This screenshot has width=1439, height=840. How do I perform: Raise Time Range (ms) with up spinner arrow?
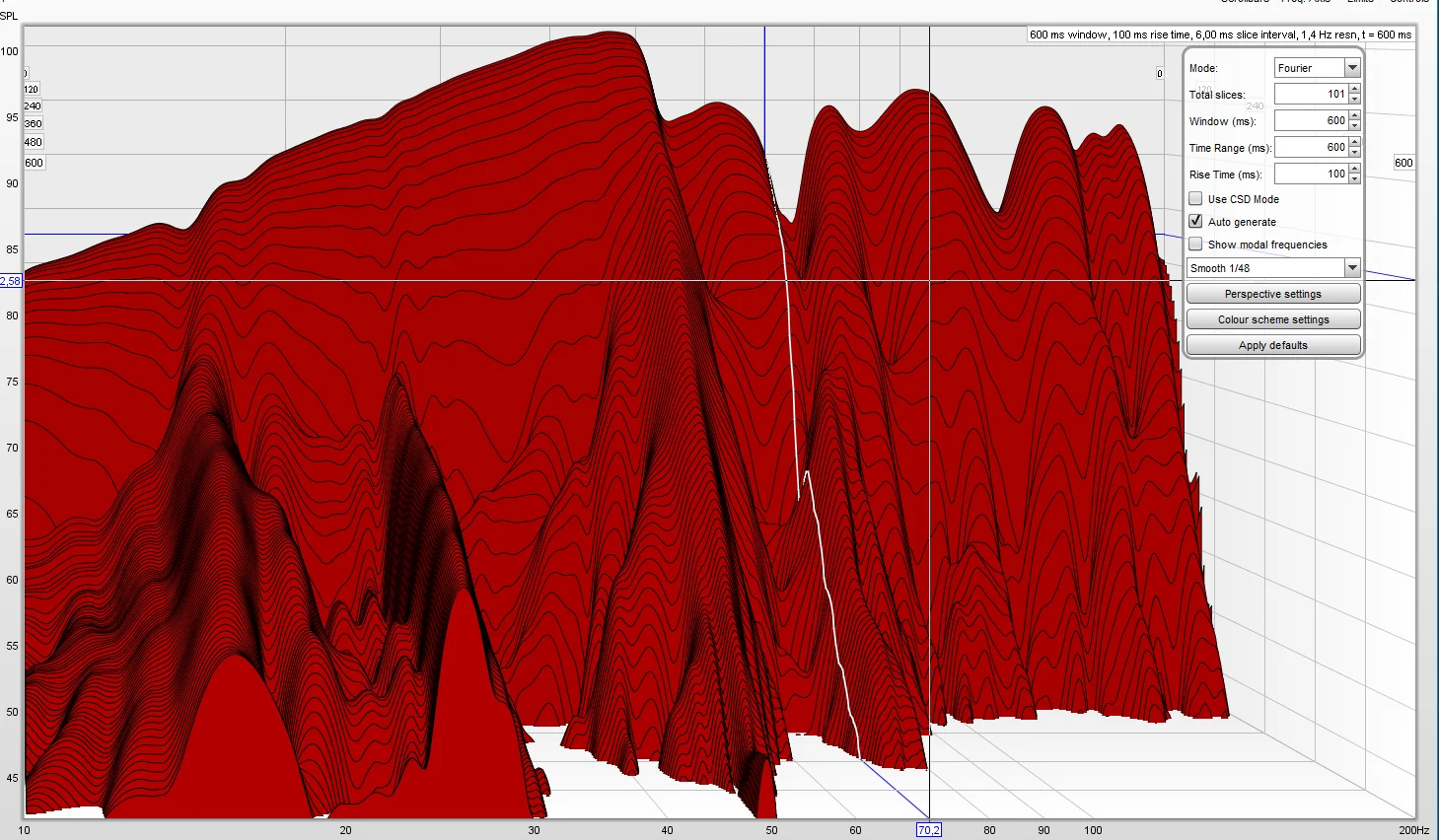click(x=1355, y=142)
